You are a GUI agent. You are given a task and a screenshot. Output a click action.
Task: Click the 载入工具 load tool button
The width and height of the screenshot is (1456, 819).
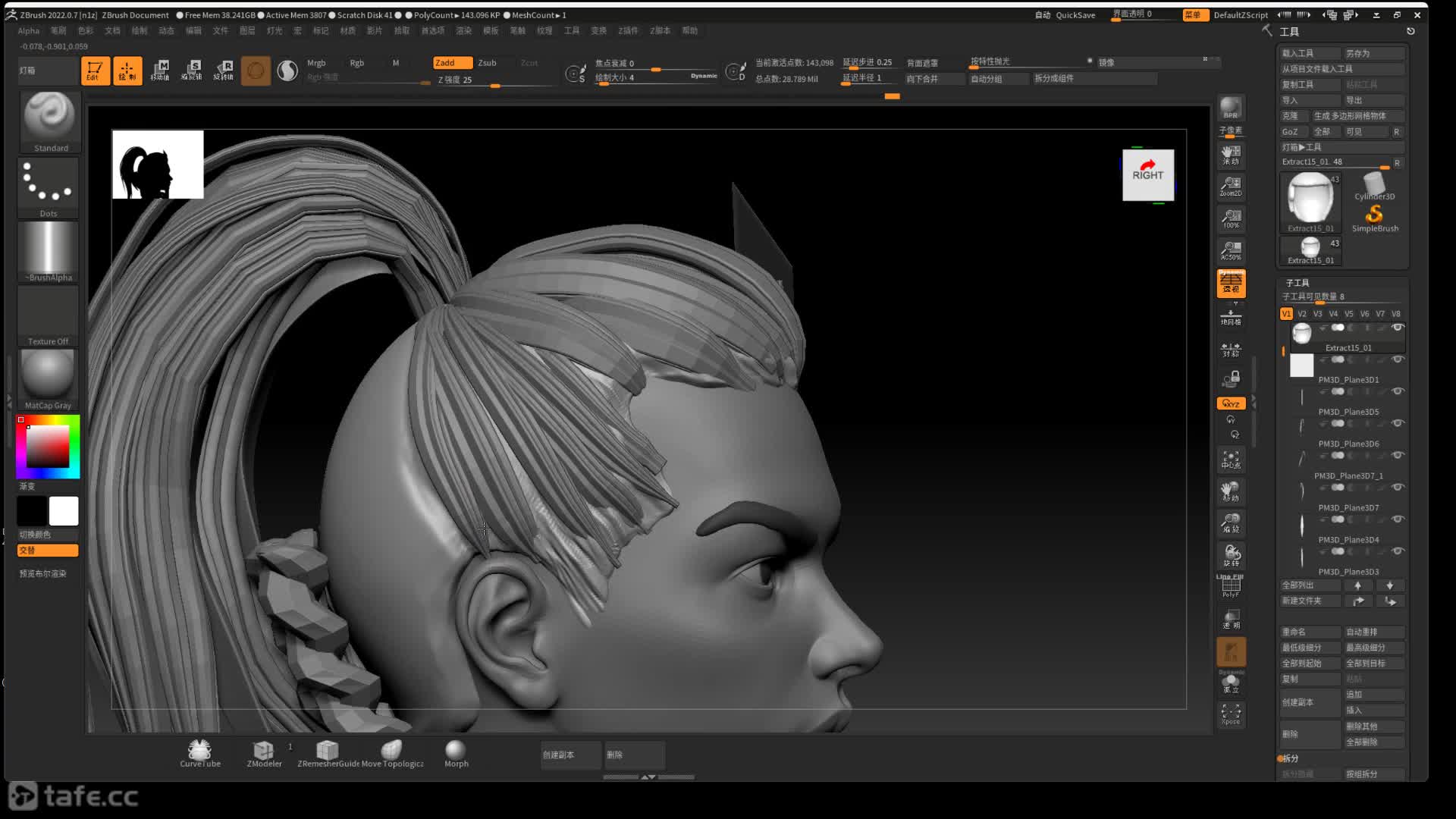[1310, 53]
